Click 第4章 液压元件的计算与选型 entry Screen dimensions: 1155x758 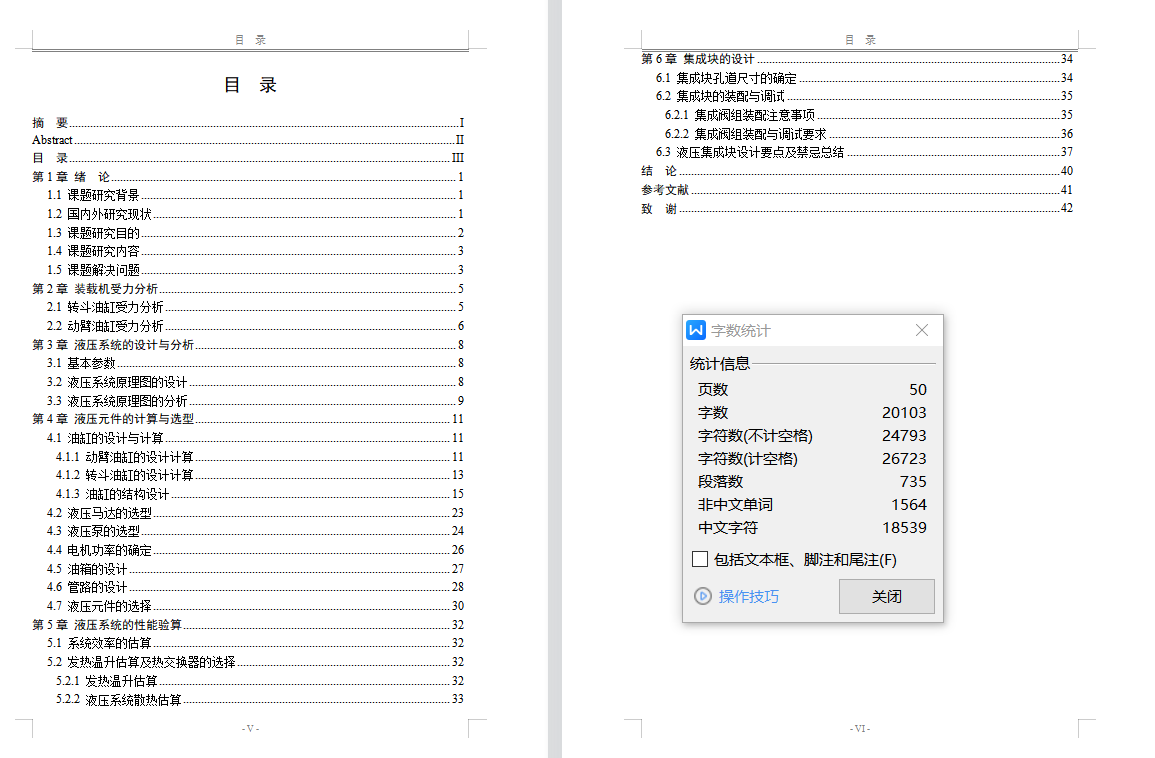click(x=248, y=419)
